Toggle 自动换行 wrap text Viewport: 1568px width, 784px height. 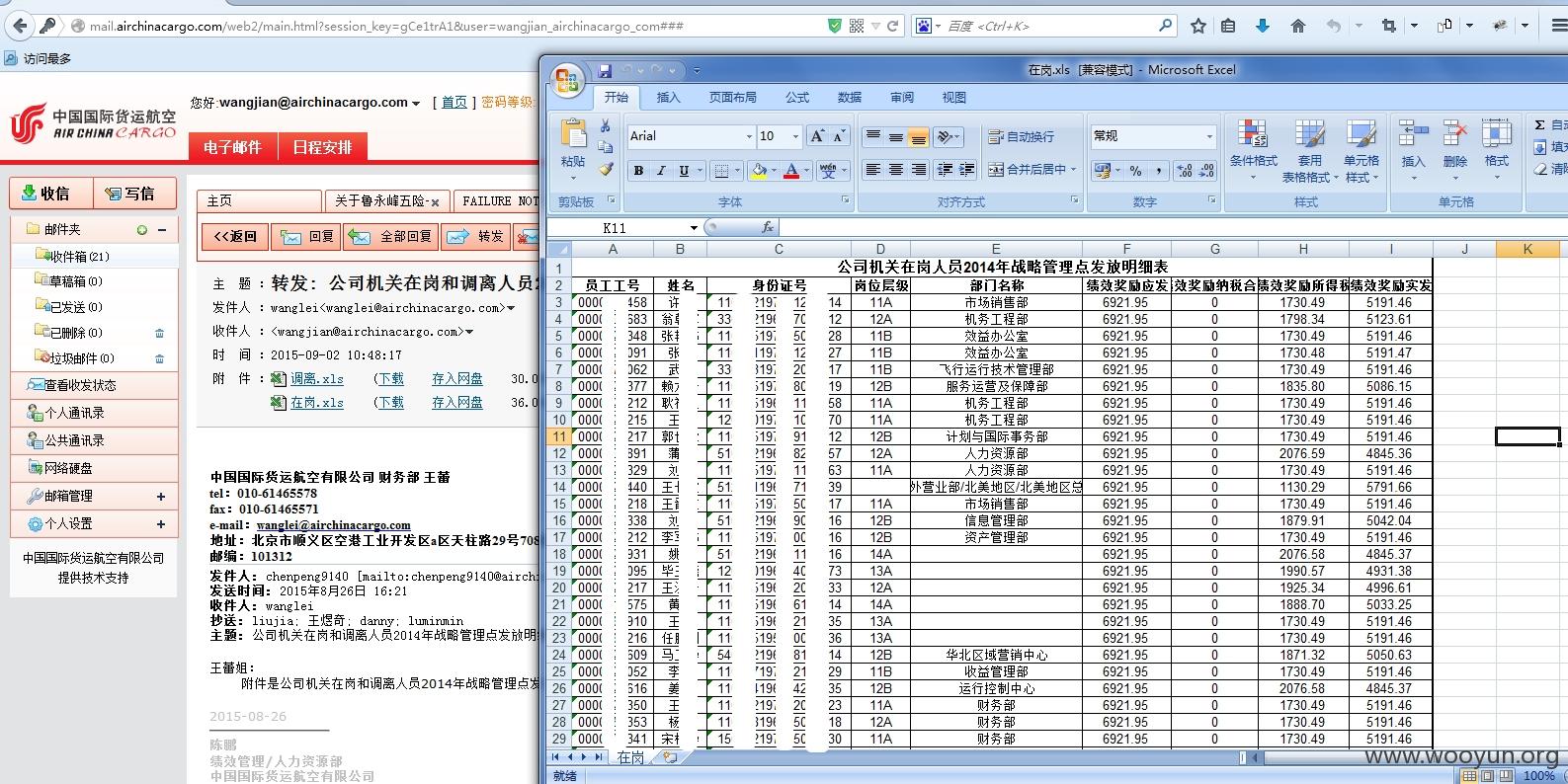[x=1021, y=137]
